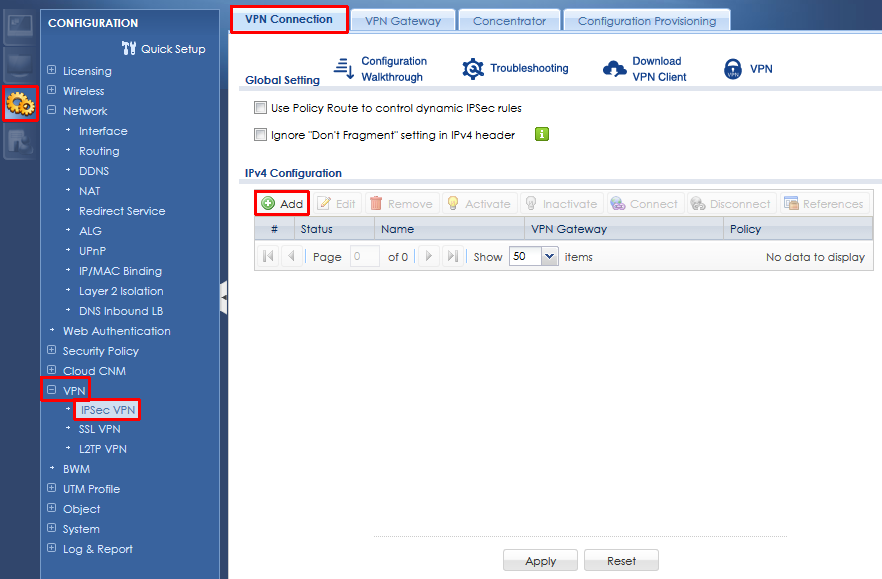This screenshot has height=579, width=882.
Task: Toggle Ignore Don't Fragment setting checkbox
Action: [261, 135]
